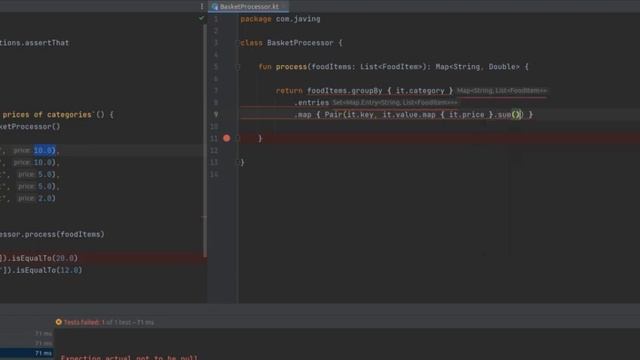Viewport: 640px width, 360px height.
Task: Click 'it.value.map' on line 9
Action: (409, 115)
